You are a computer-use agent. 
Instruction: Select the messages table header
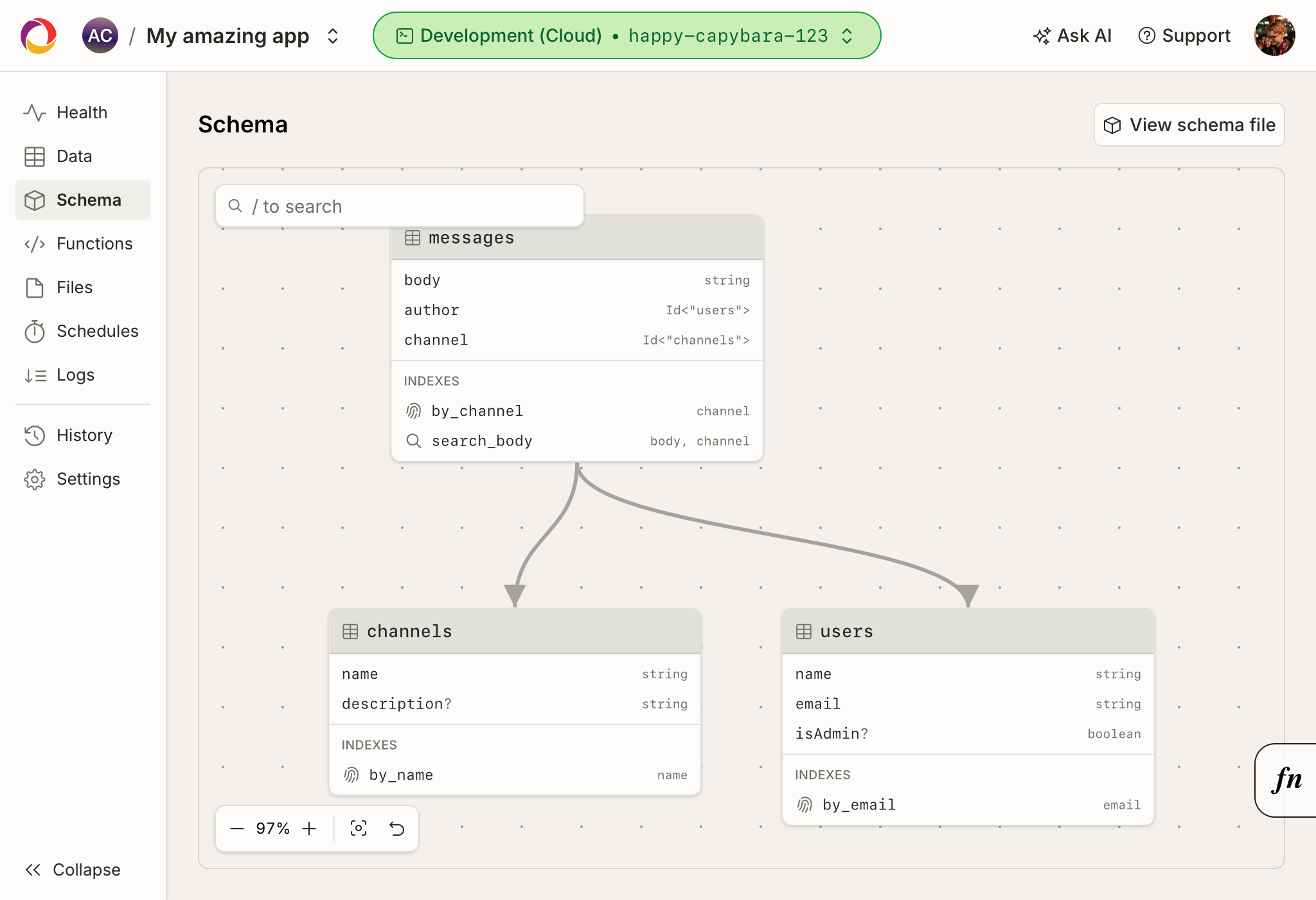pos(577,238)
